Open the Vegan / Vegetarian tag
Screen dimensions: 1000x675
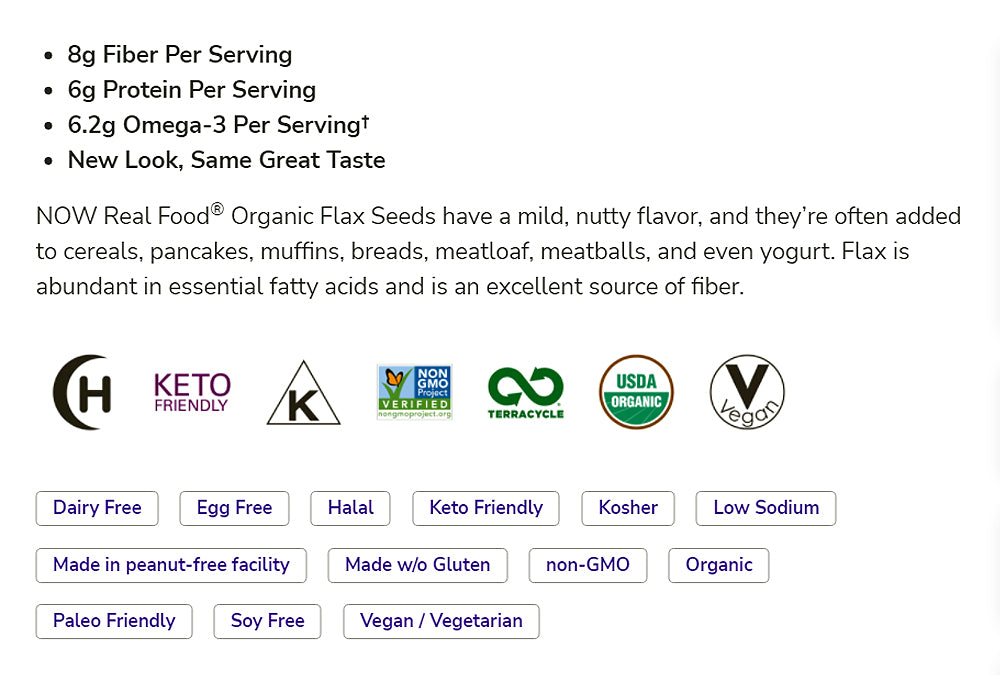click(441, 621)
